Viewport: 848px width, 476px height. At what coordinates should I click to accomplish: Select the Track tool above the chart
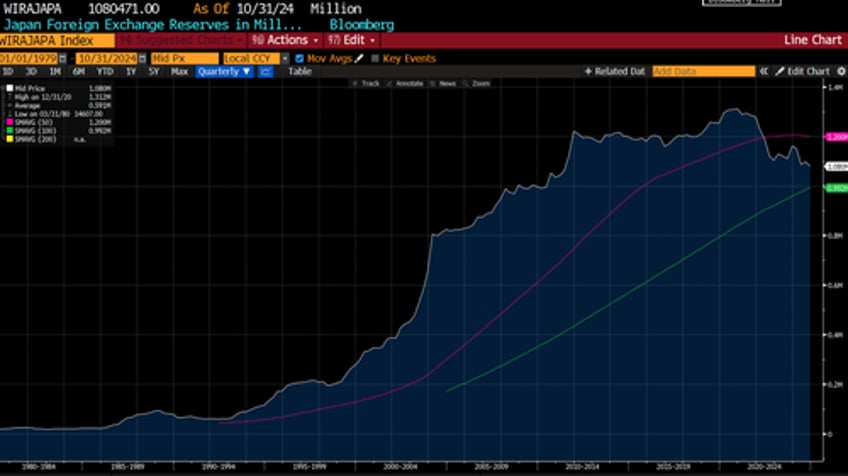366,83
